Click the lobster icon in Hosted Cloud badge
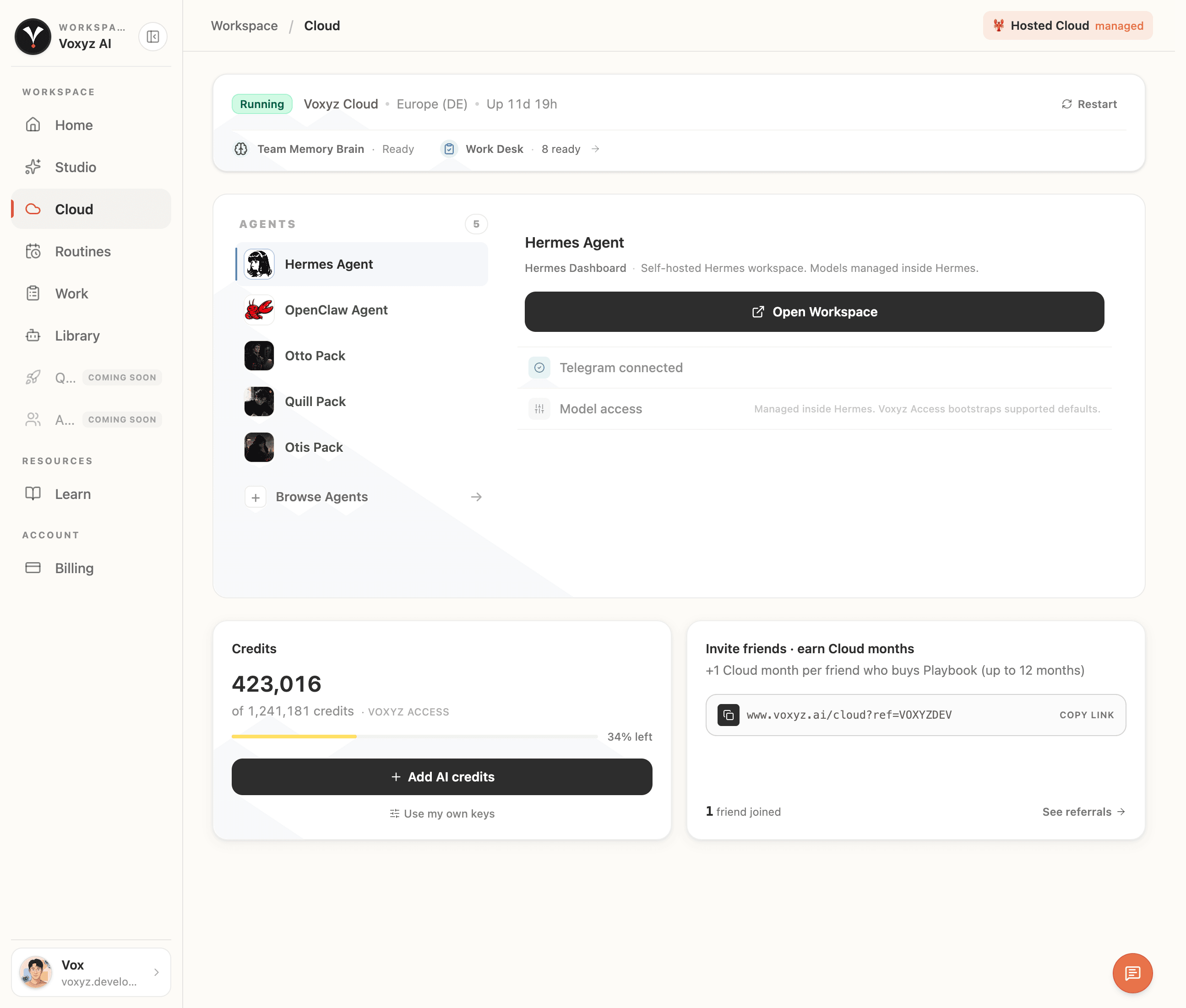Image resolution: width=1186 pixels, height=1008 pixels. click(998, 26)
